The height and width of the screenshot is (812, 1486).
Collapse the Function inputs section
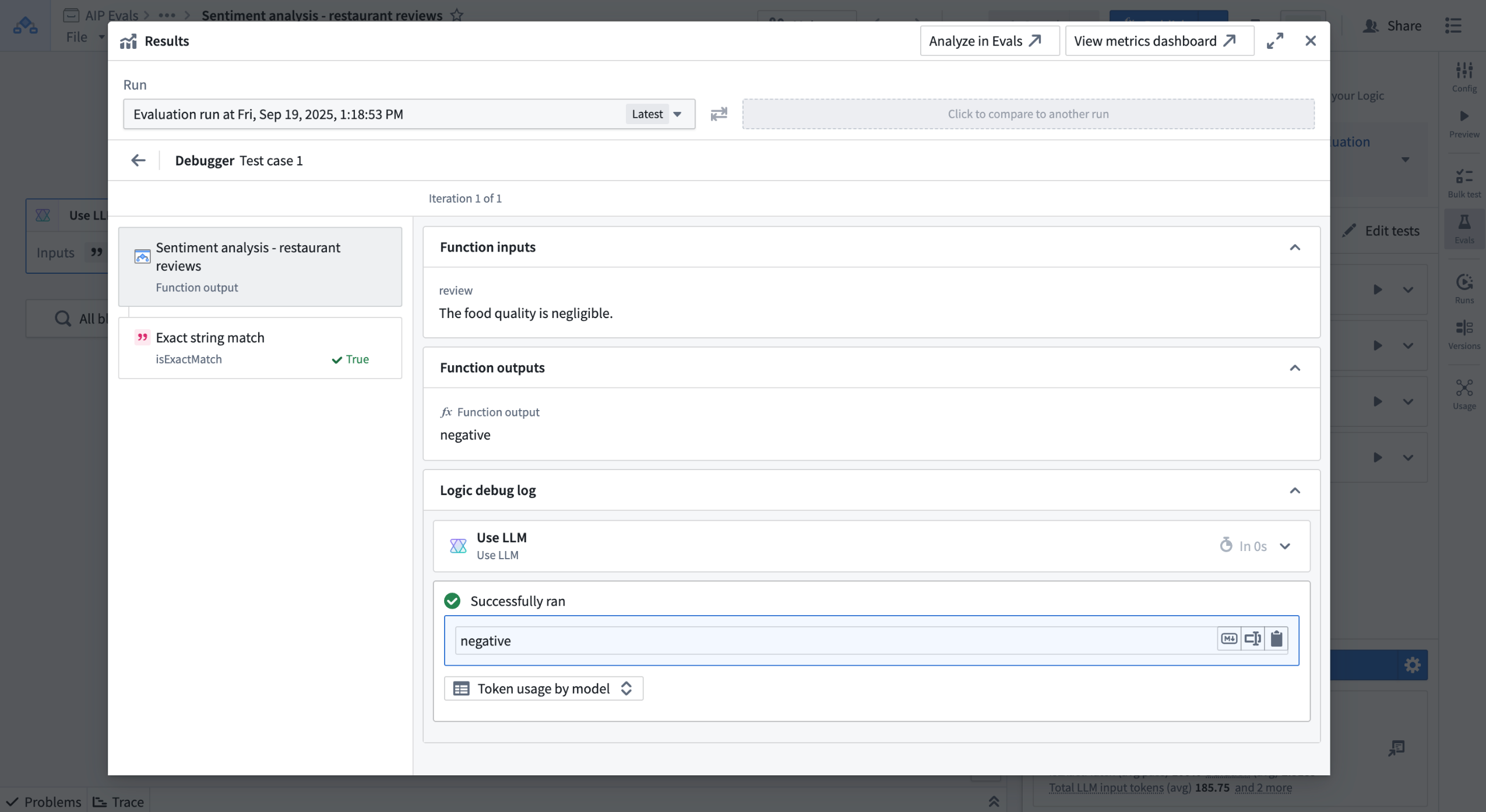(x=1294, y=248)
